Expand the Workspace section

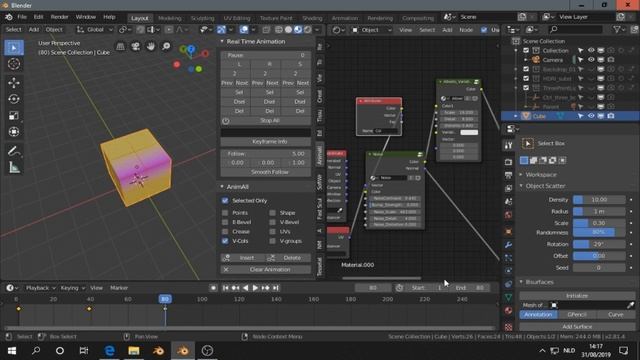[x=521, y=174]
